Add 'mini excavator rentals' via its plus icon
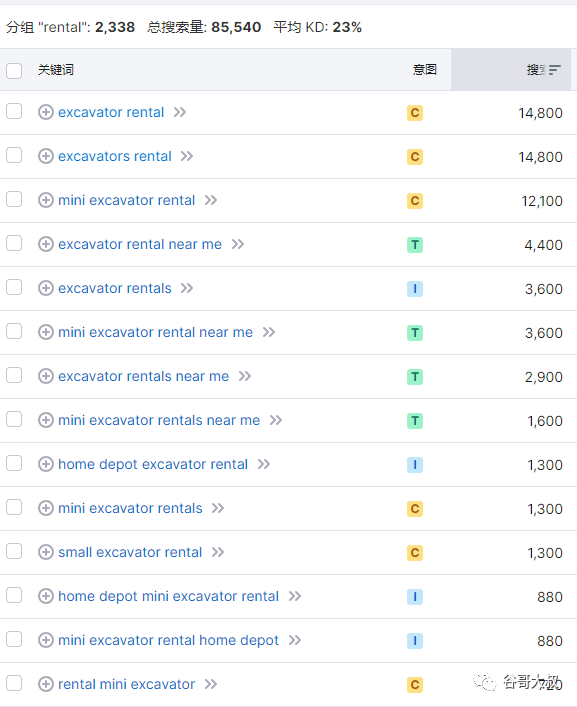This screenshot has width=577, height=707. 46,508
